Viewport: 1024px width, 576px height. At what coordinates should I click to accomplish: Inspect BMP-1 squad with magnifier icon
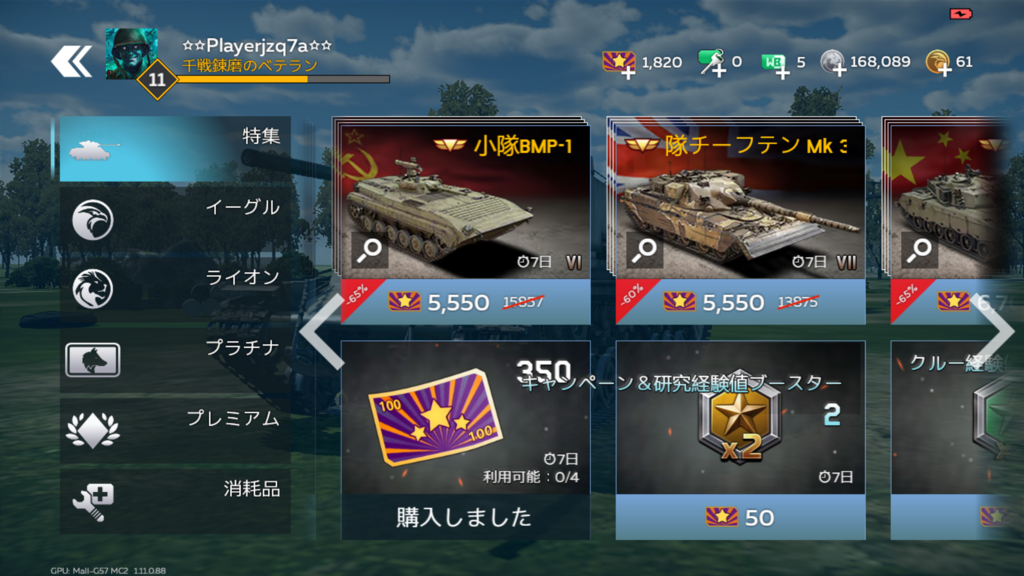[369, 249]
